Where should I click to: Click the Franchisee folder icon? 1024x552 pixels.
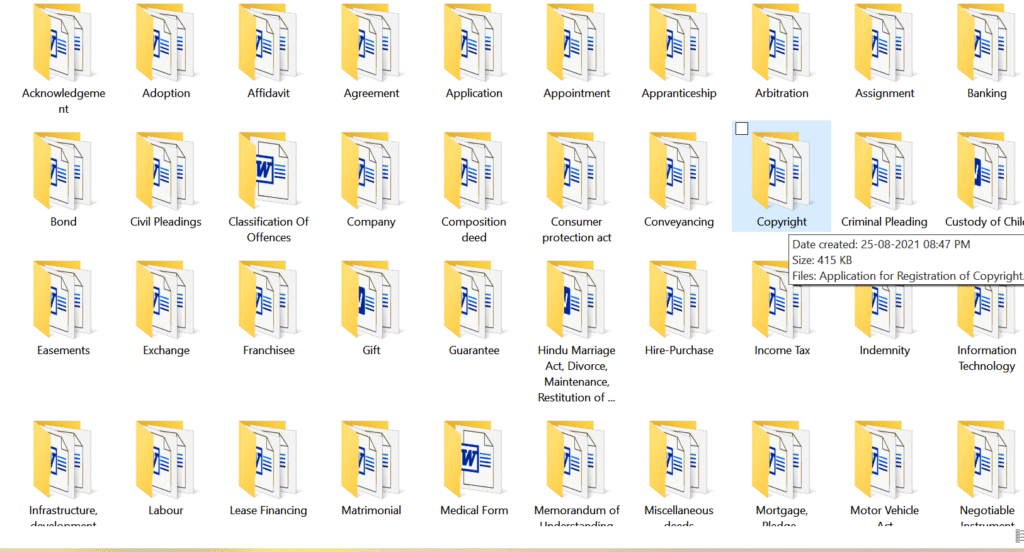(268, 300)
